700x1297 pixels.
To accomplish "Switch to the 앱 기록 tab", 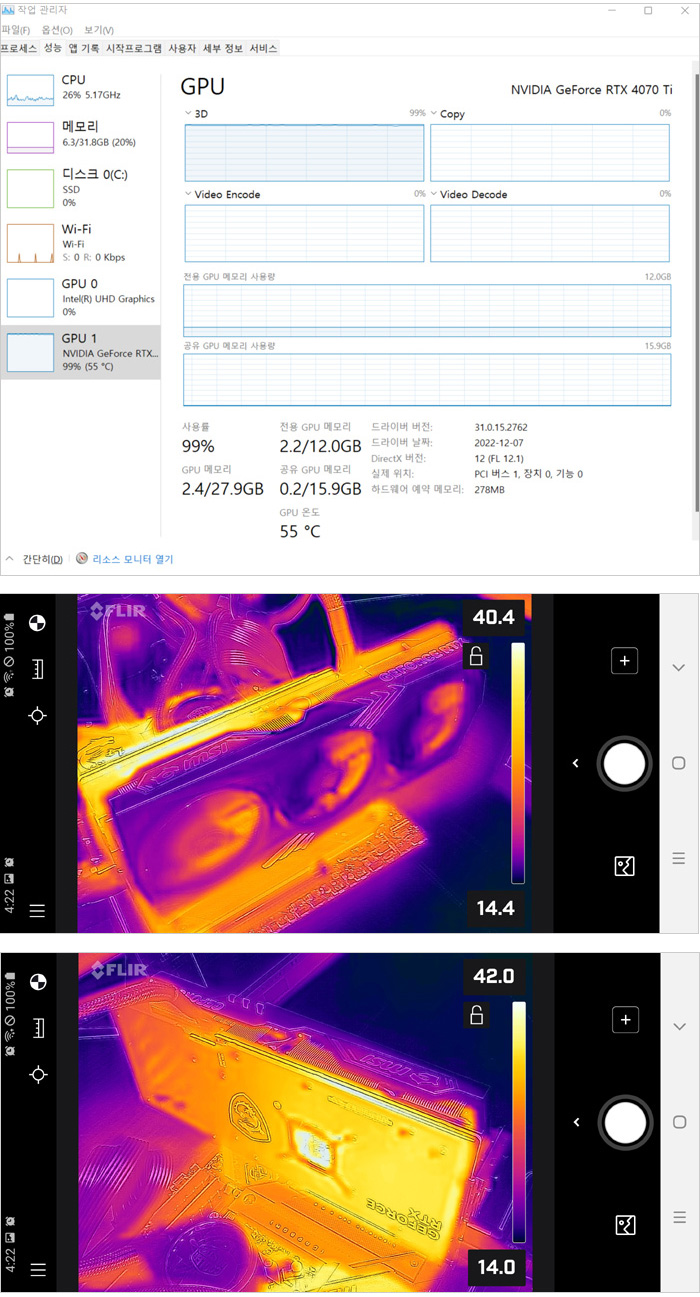I will pos(84,48).
